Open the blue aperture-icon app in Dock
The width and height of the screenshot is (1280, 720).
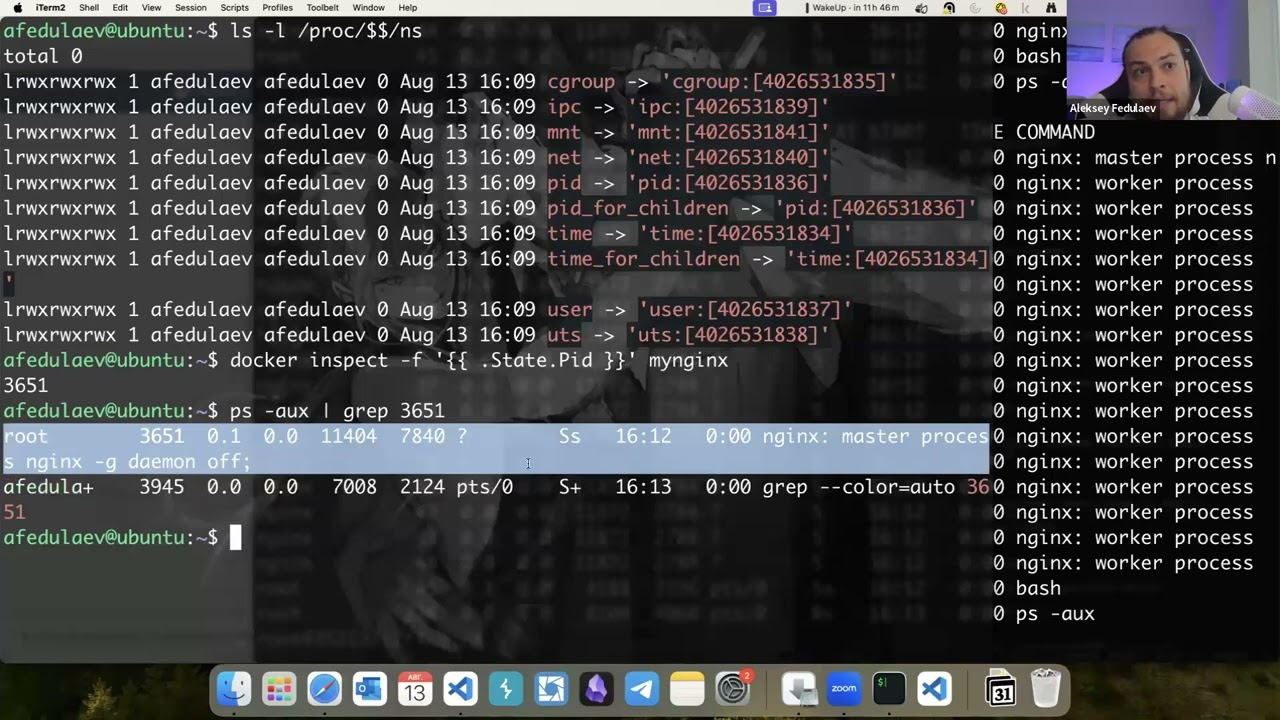[x=551, y=689]
